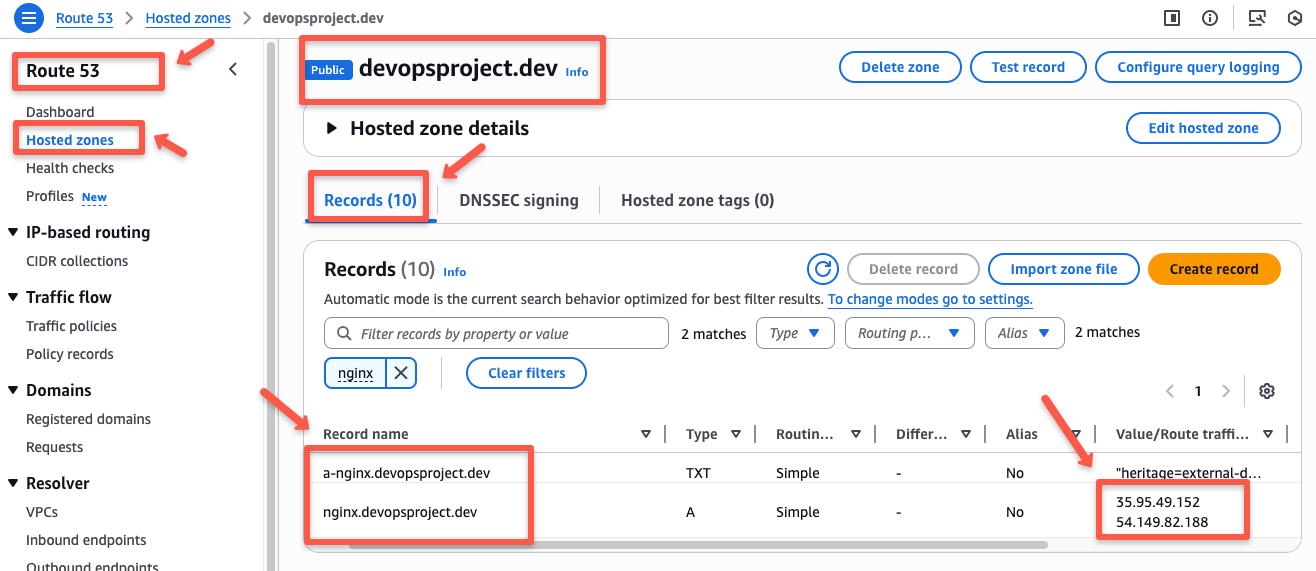Click the Route 53 sidebar title
This screenshot has height=571, width=1316.
coord(63,71)
